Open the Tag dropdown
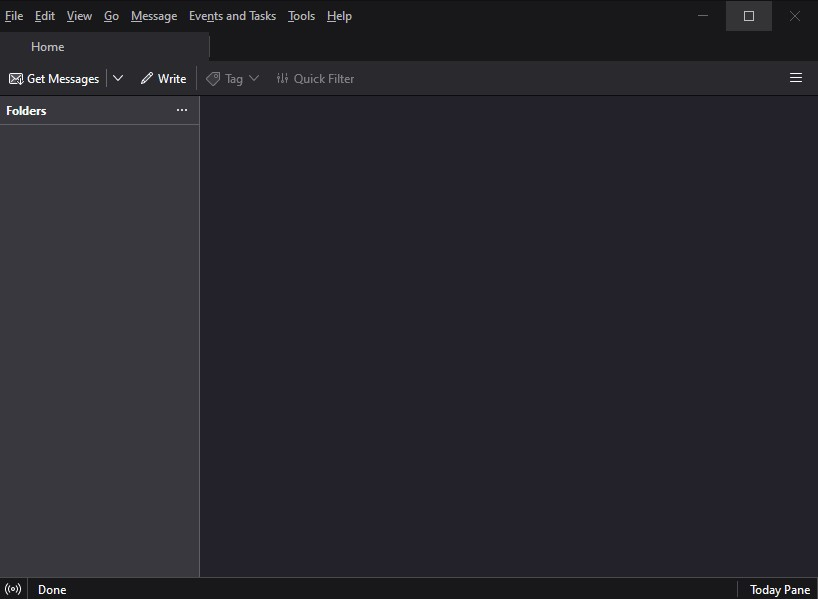This screenshot has height=599, width=818. (x=232, y=78)
